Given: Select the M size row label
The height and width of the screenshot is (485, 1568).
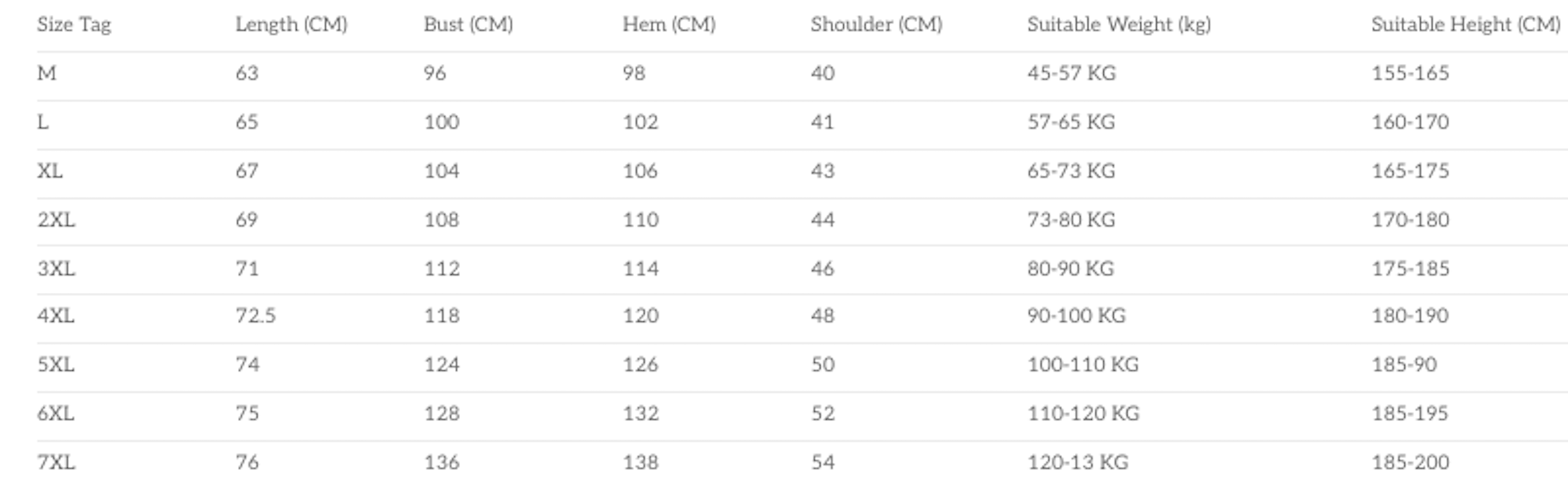Looking at the screenshot, I should pos(47,74).
